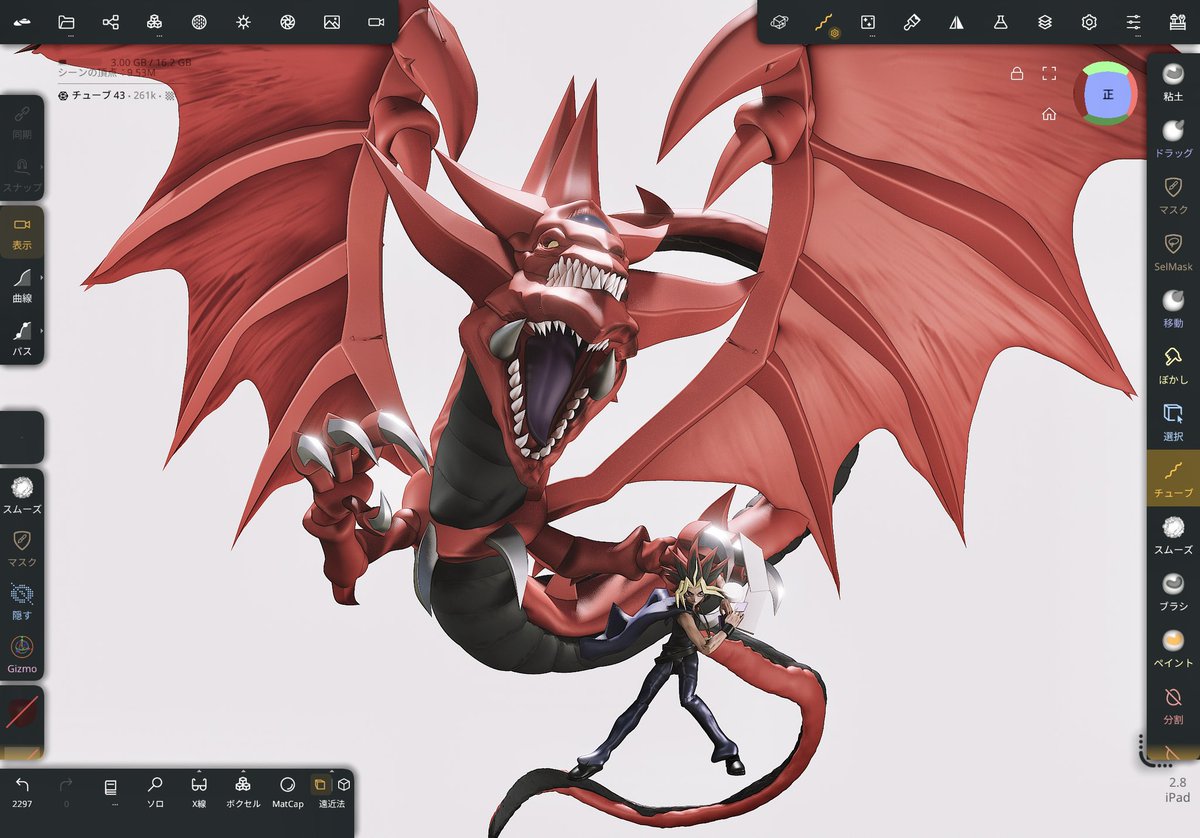
Task: Expand the パス path options
Action: coord(22,337)
